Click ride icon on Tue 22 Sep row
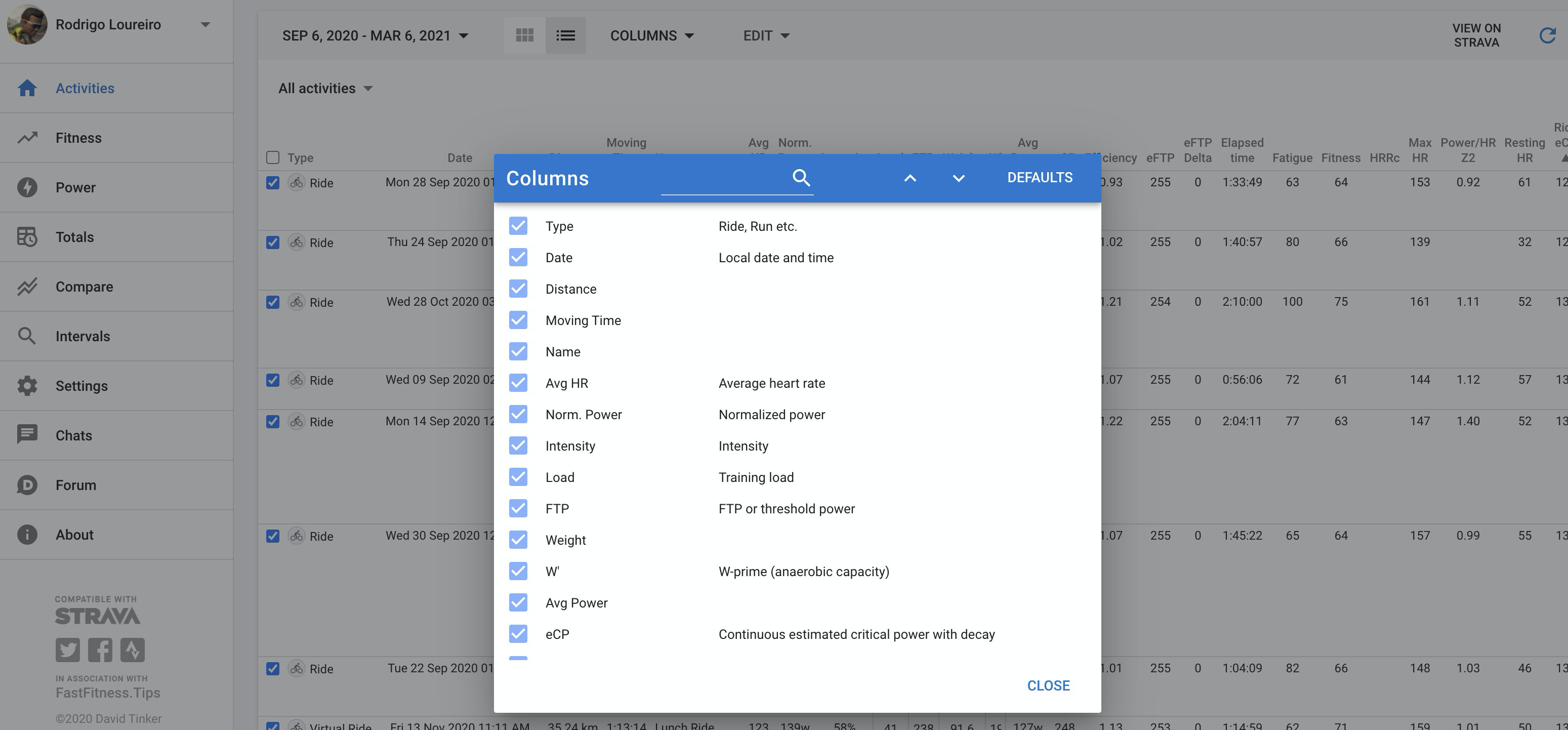 click(297, 669)
